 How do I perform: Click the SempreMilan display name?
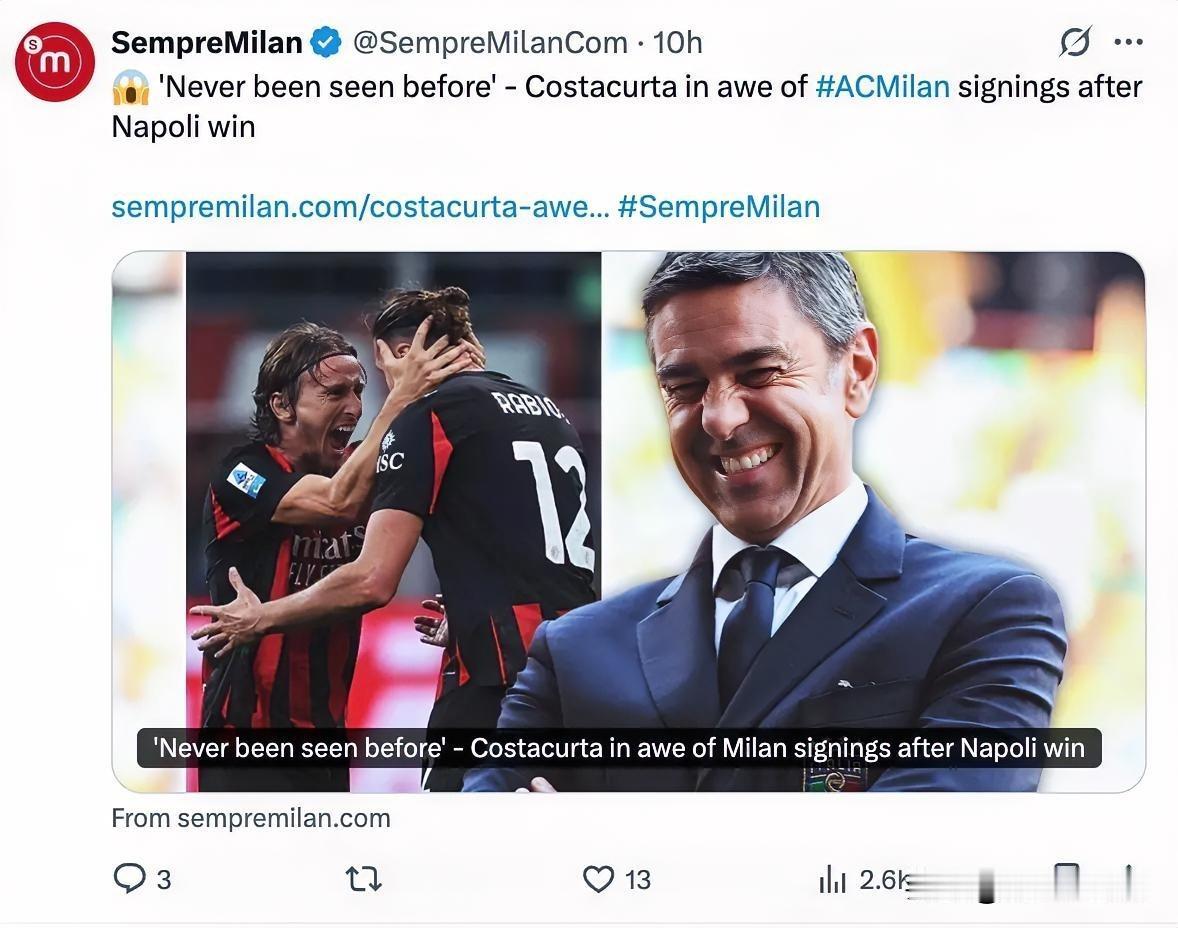207,43
